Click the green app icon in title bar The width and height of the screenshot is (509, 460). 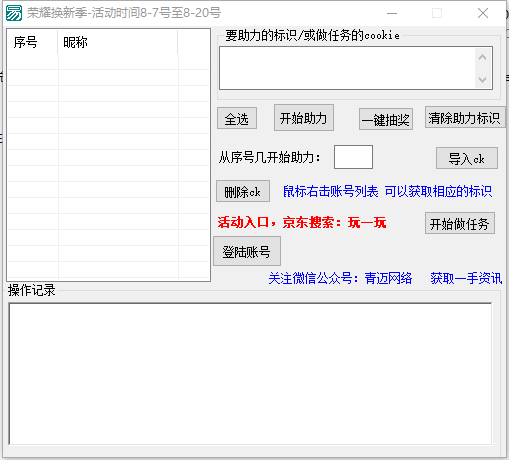coord(14,13)
